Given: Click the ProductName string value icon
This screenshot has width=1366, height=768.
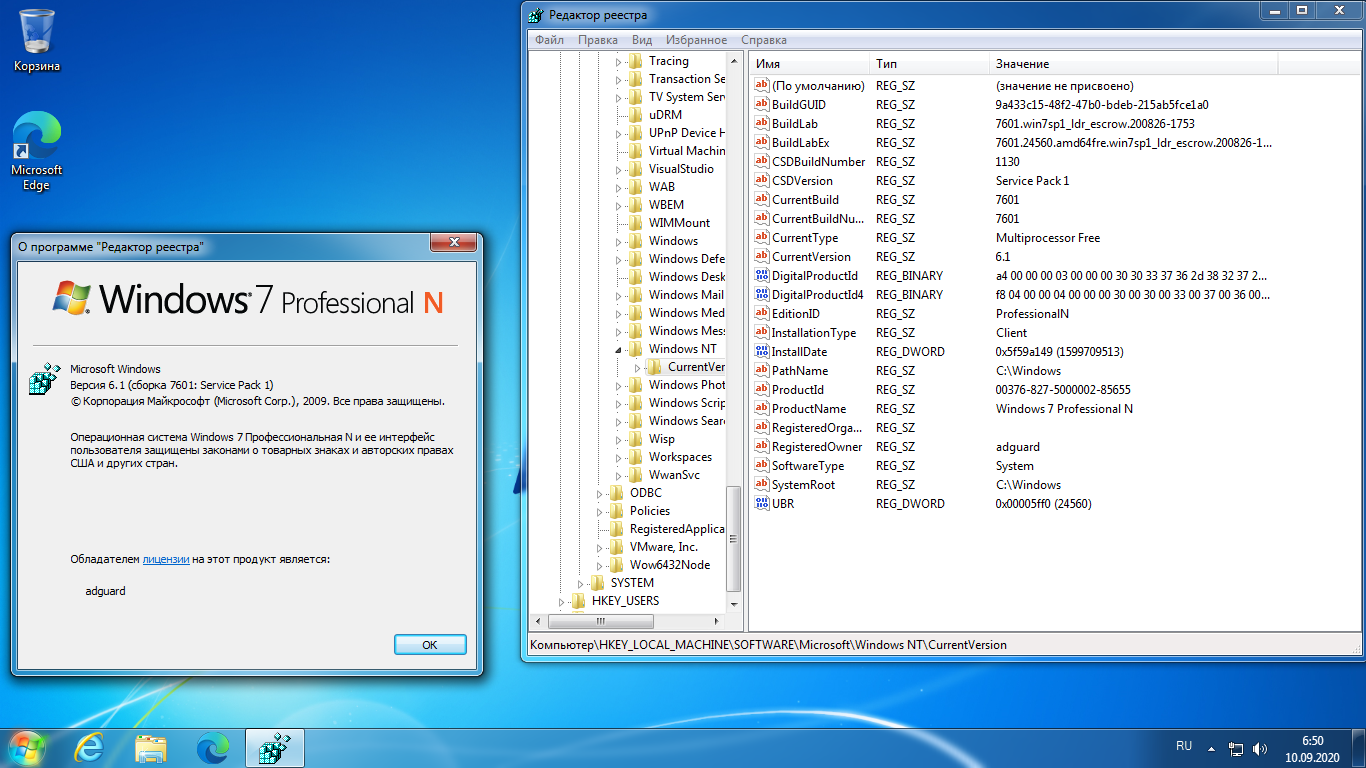Looking at the screenshot, I should pyautogui.click(x=762, y=408).
